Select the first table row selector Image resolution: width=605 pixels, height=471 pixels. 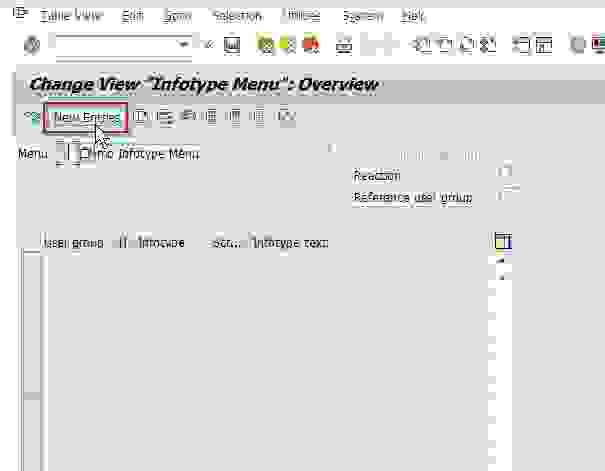click(32, 262)
